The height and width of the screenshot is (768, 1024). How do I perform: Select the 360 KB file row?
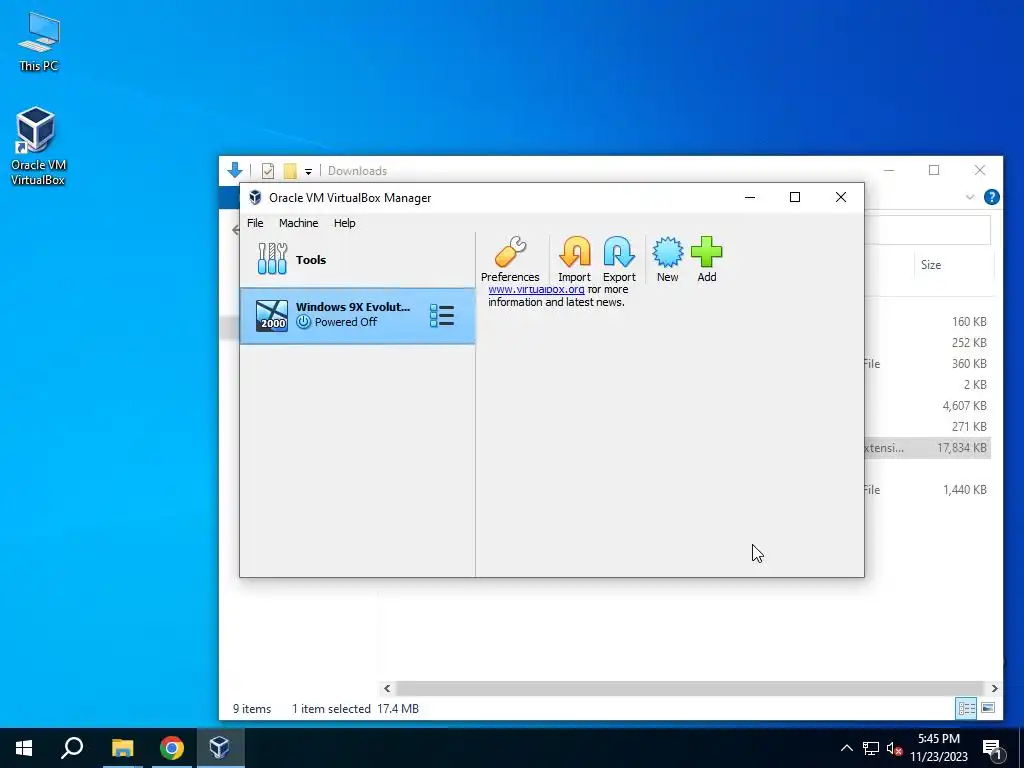(927, 364)
